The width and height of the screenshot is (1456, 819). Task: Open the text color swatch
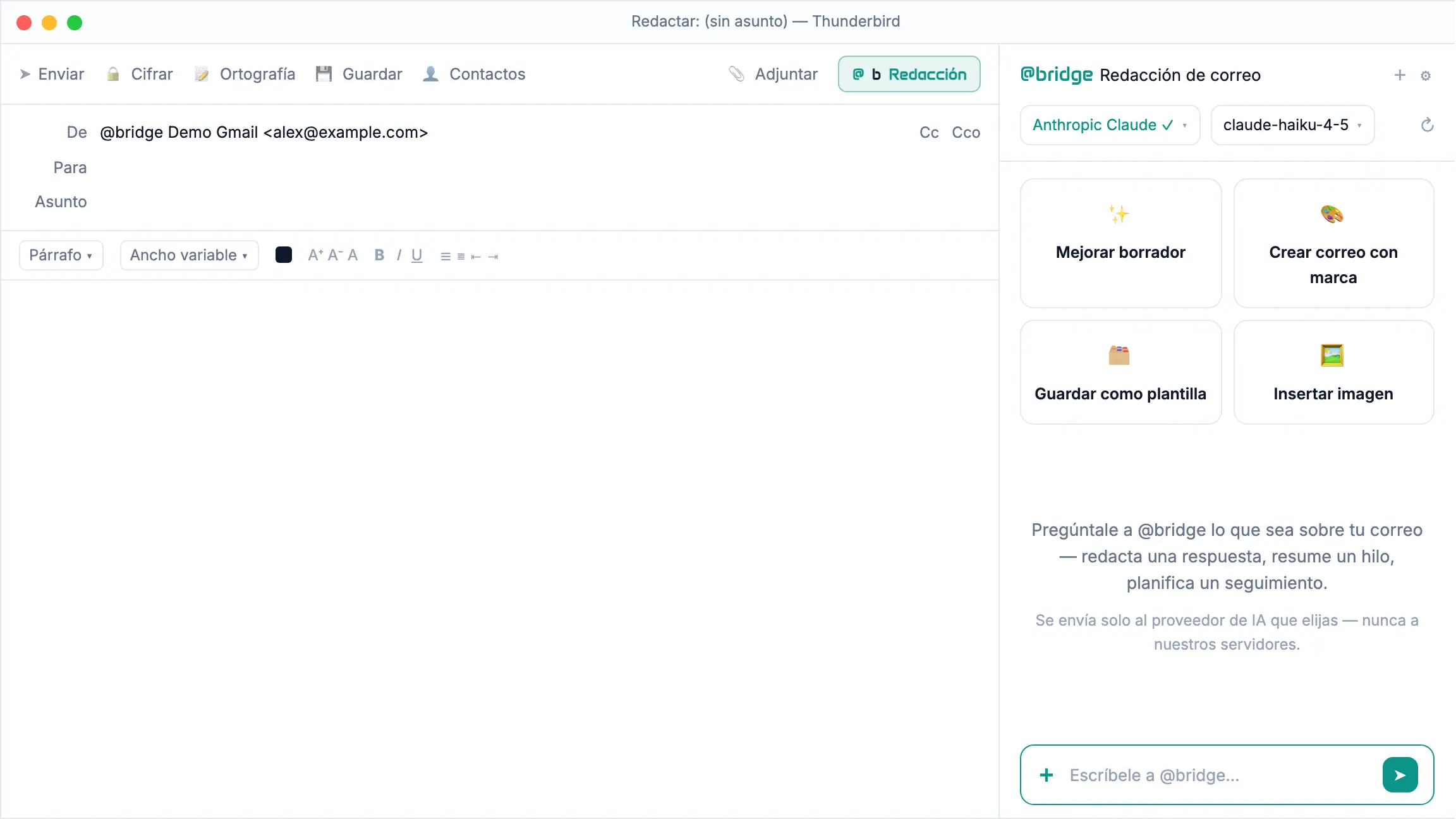pyautogui.click(x=284, y=255)
